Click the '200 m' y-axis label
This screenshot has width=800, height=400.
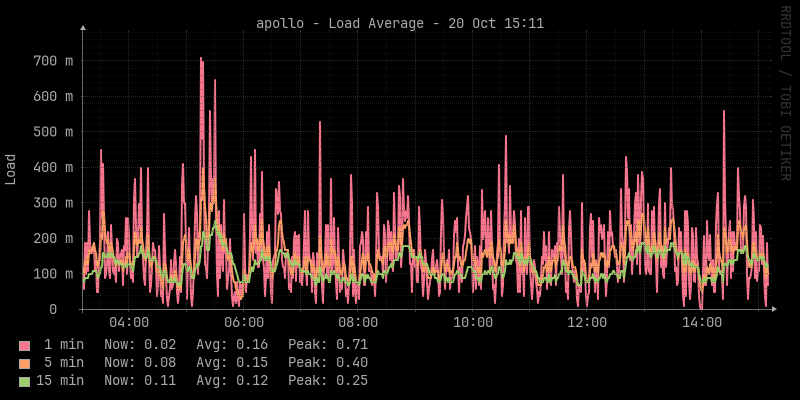[54, 239]
